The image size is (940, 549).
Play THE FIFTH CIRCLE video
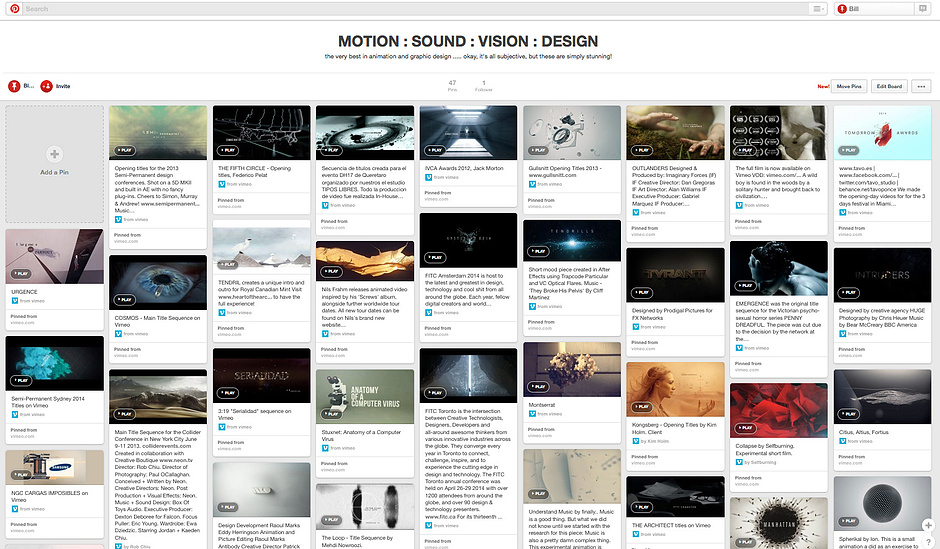[228, 150]
